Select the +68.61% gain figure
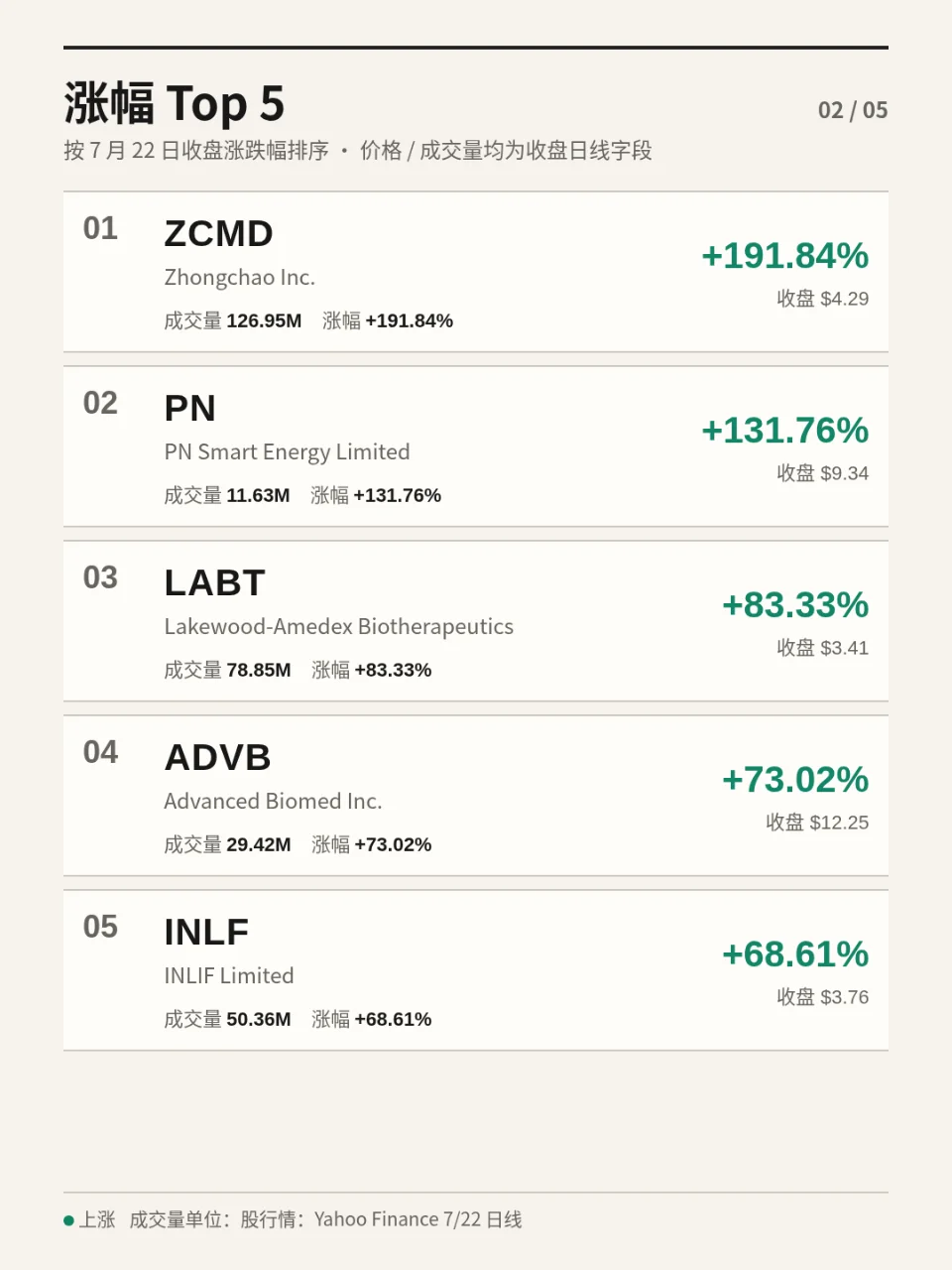The width and height of the screenshot is (952, 1270). tap(795, 954)
